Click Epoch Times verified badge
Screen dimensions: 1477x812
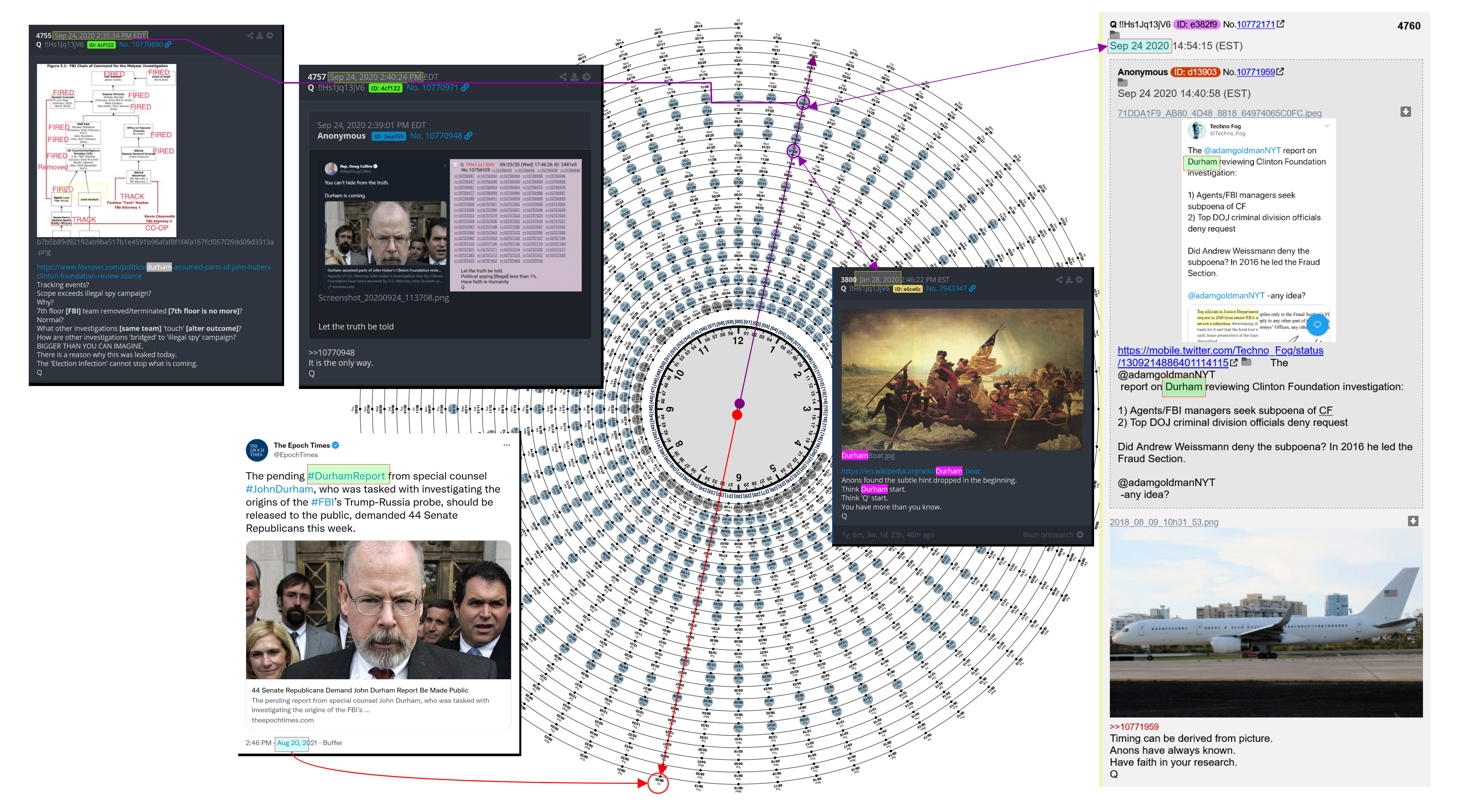coord(336,445)
